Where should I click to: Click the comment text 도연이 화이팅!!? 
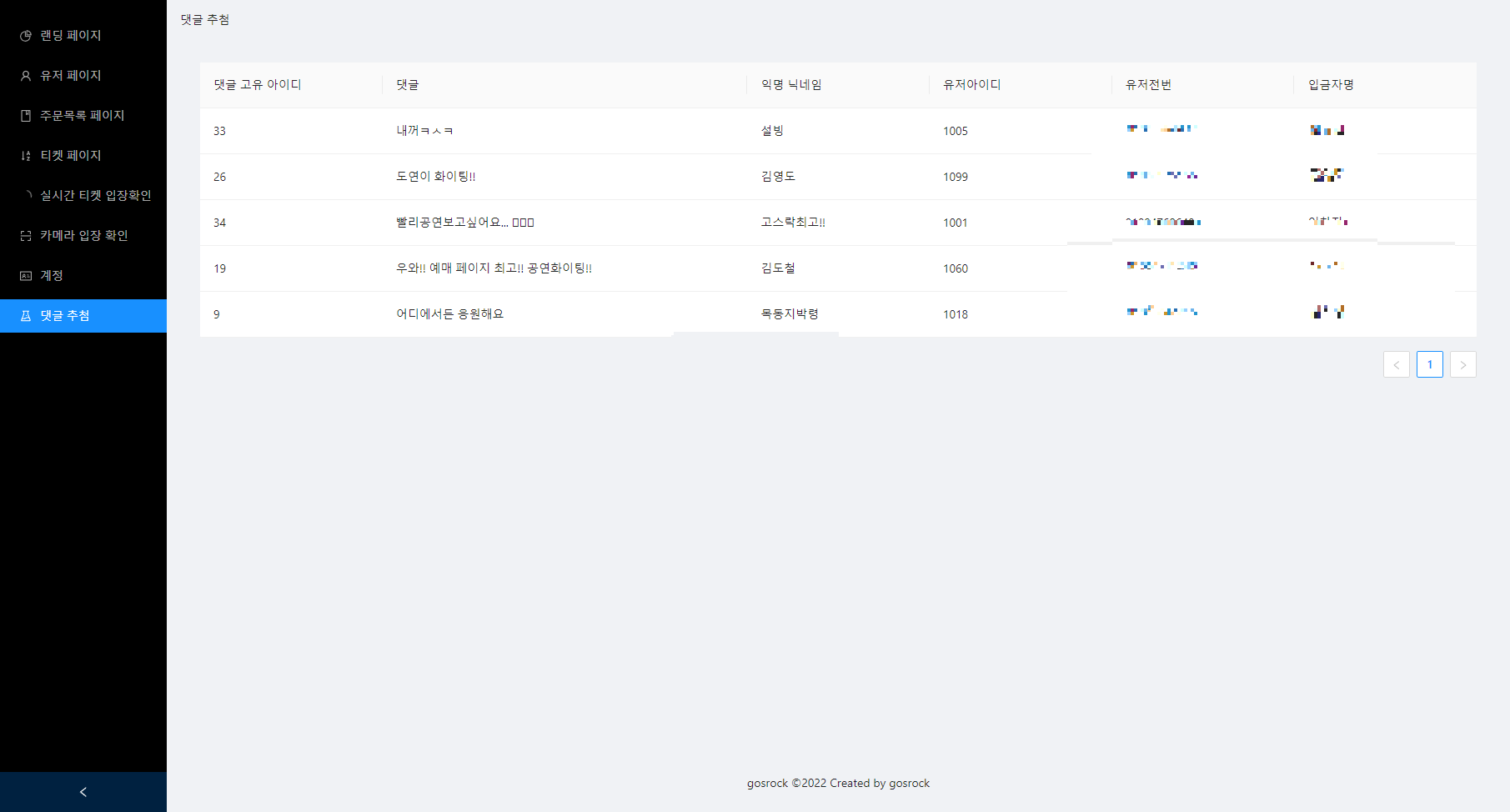coord(436,177)
